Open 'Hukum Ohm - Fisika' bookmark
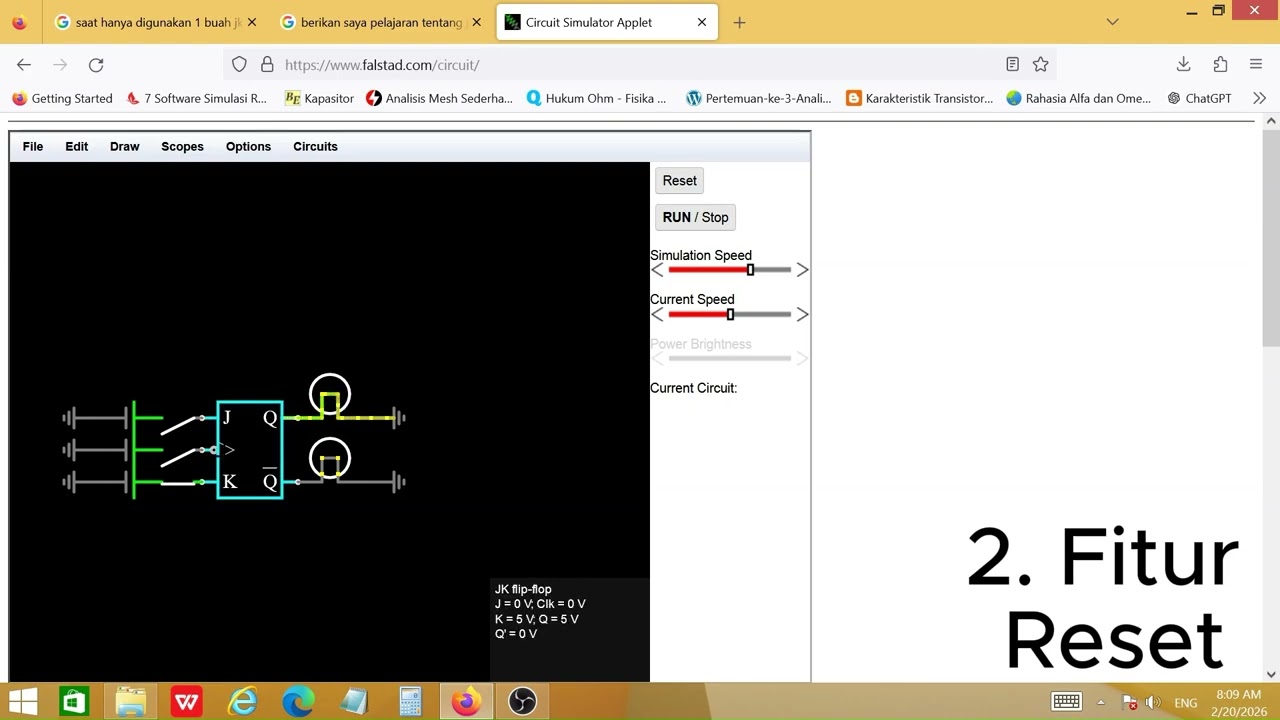This screenshot has height=720, width=1280. pyautogui.click(x=596, y=98)
